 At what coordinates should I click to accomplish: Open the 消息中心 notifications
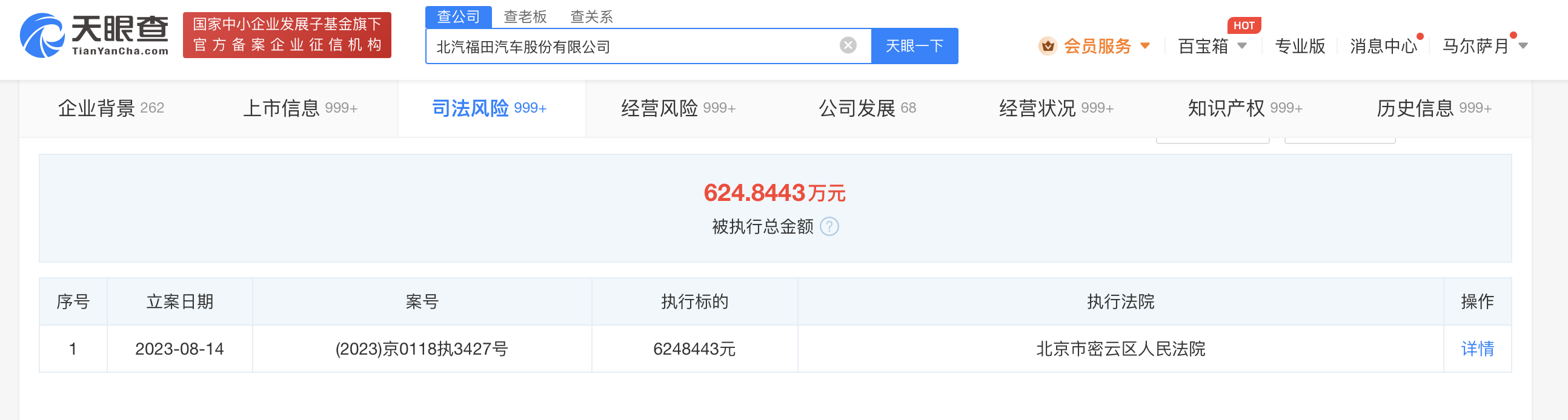(1383, 45)
